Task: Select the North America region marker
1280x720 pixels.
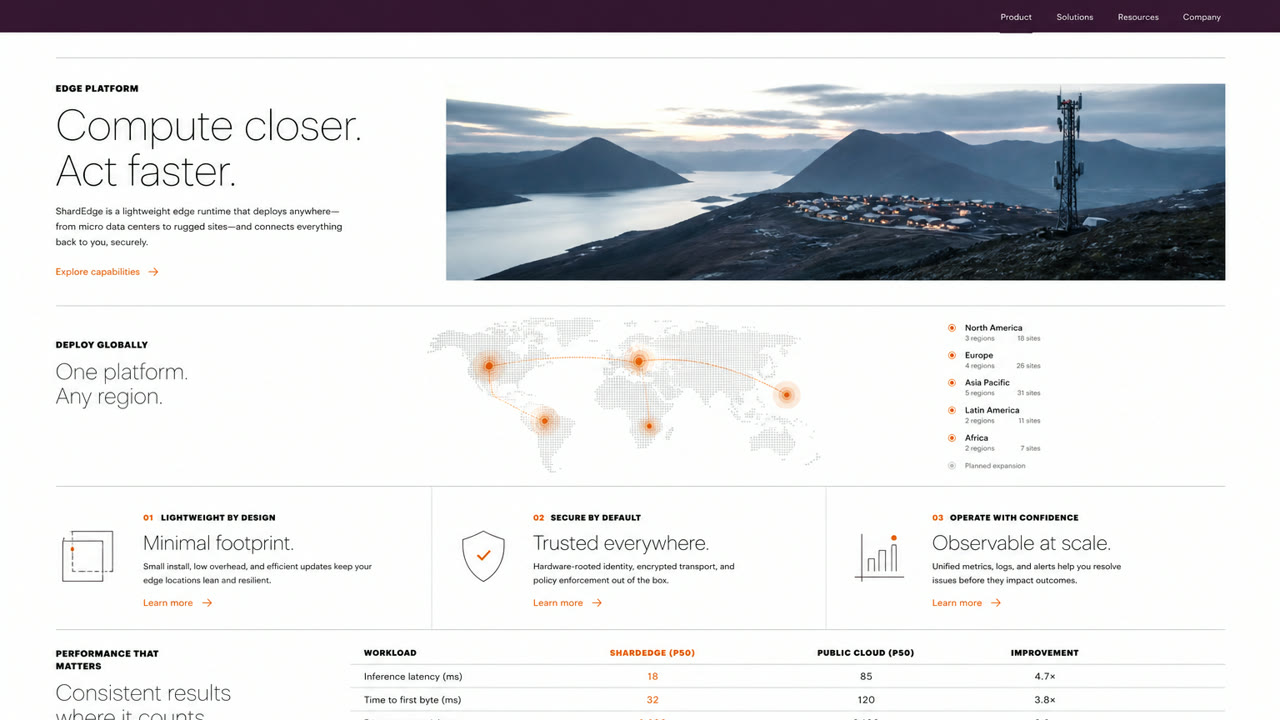Action: (x=952, y=328)
